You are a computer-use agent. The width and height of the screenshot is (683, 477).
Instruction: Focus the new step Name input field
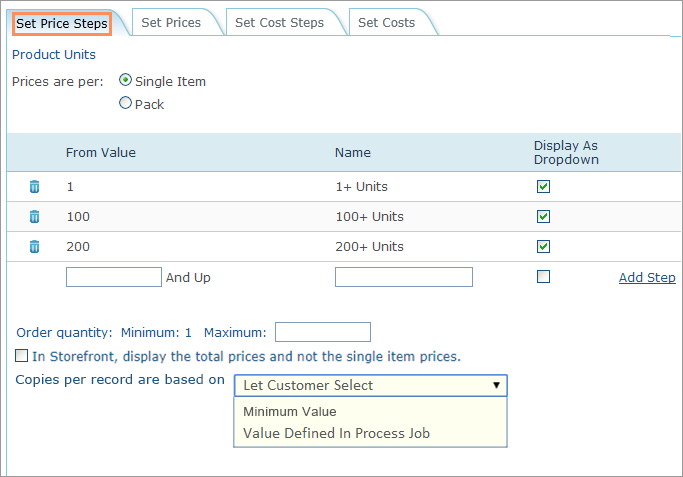point(404,277)
